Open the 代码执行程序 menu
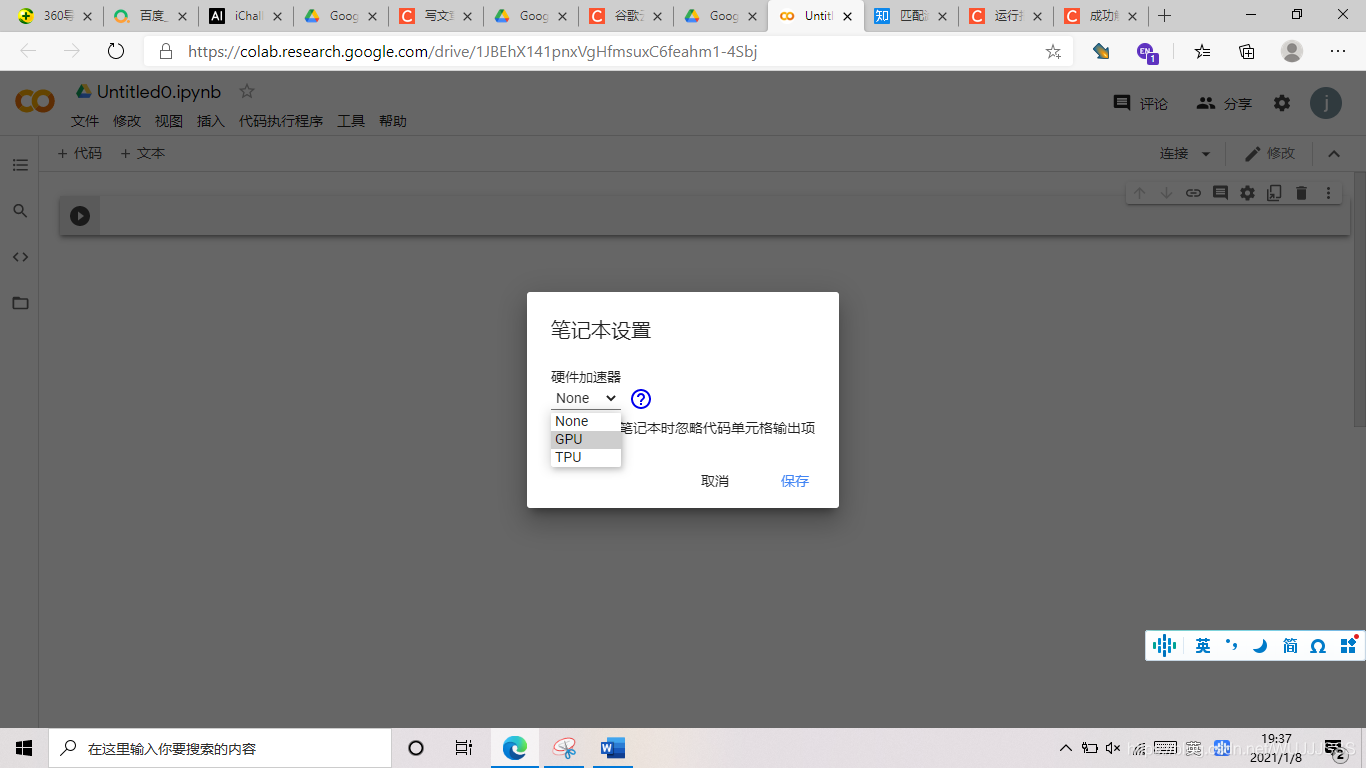1366x768 pixels. coord(281,121)
